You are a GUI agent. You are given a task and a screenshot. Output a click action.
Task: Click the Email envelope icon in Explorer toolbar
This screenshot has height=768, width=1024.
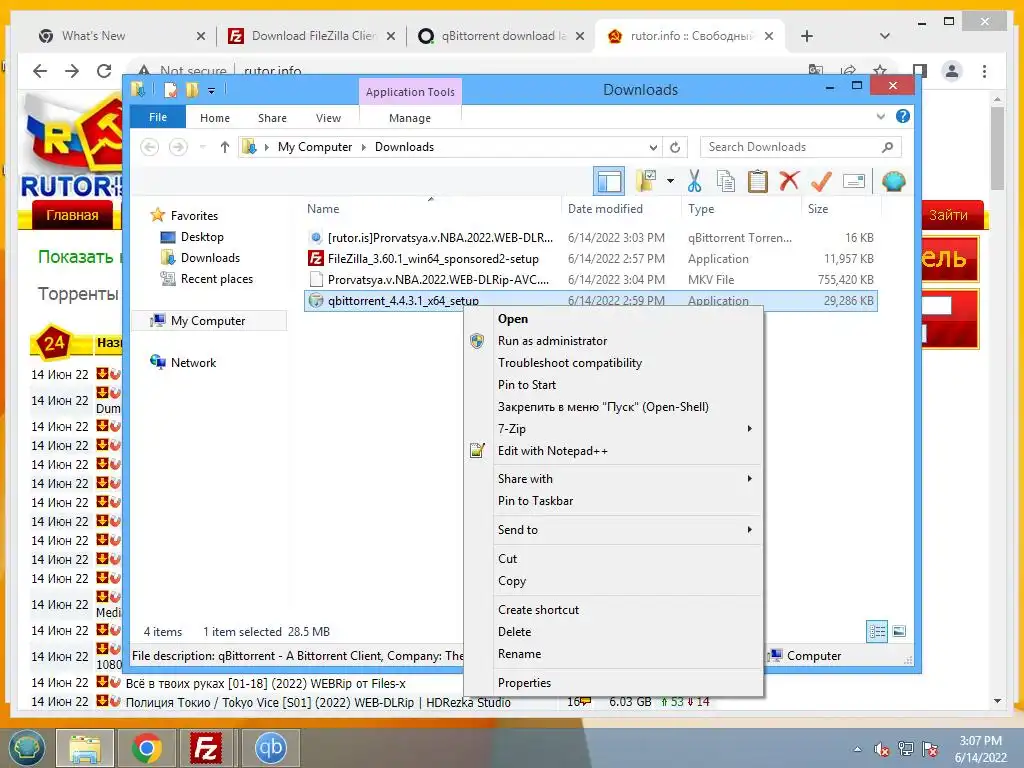pos(854,181)
